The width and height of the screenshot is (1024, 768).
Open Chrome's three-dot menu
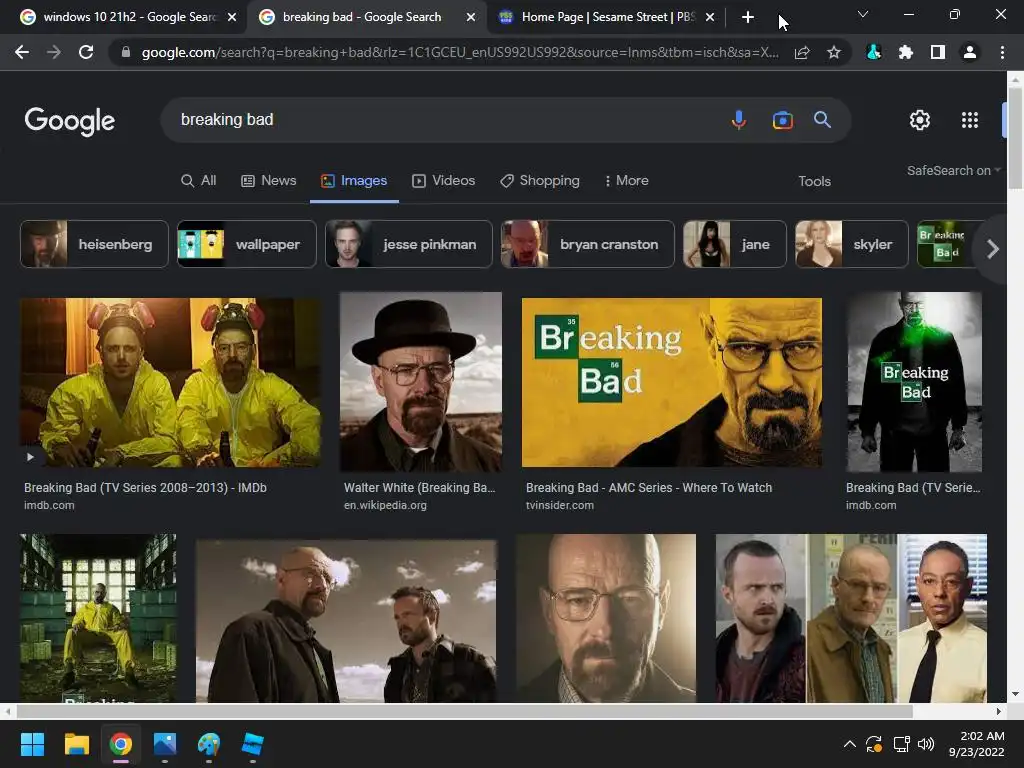pos(1002,52)
